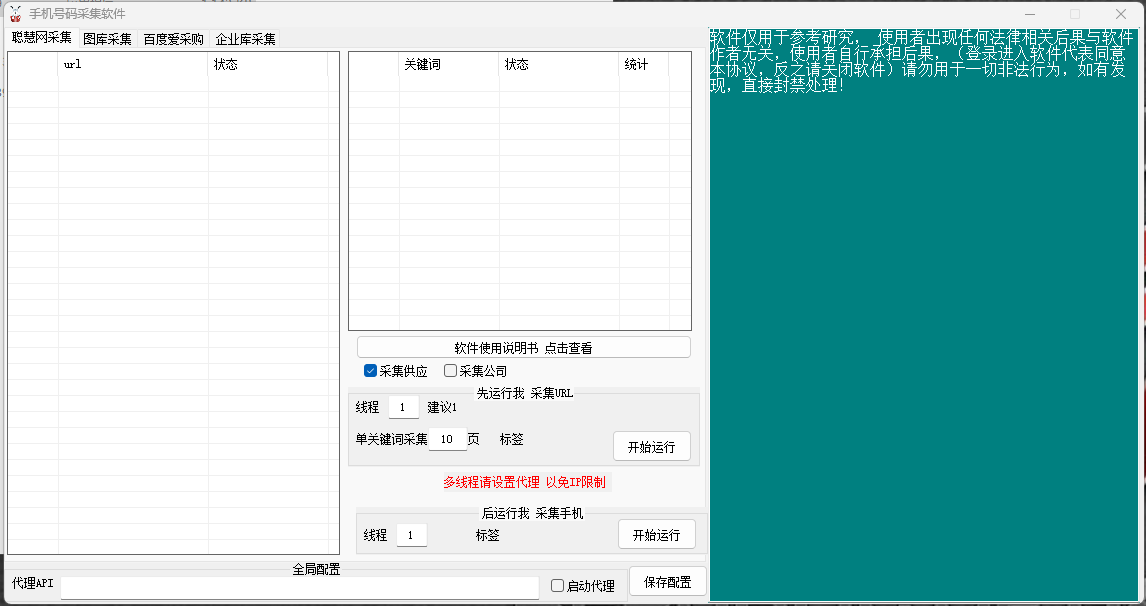Enable the 采集公司 checkbox
This screenshot has width=1146, height=606.
click(451, 371)
